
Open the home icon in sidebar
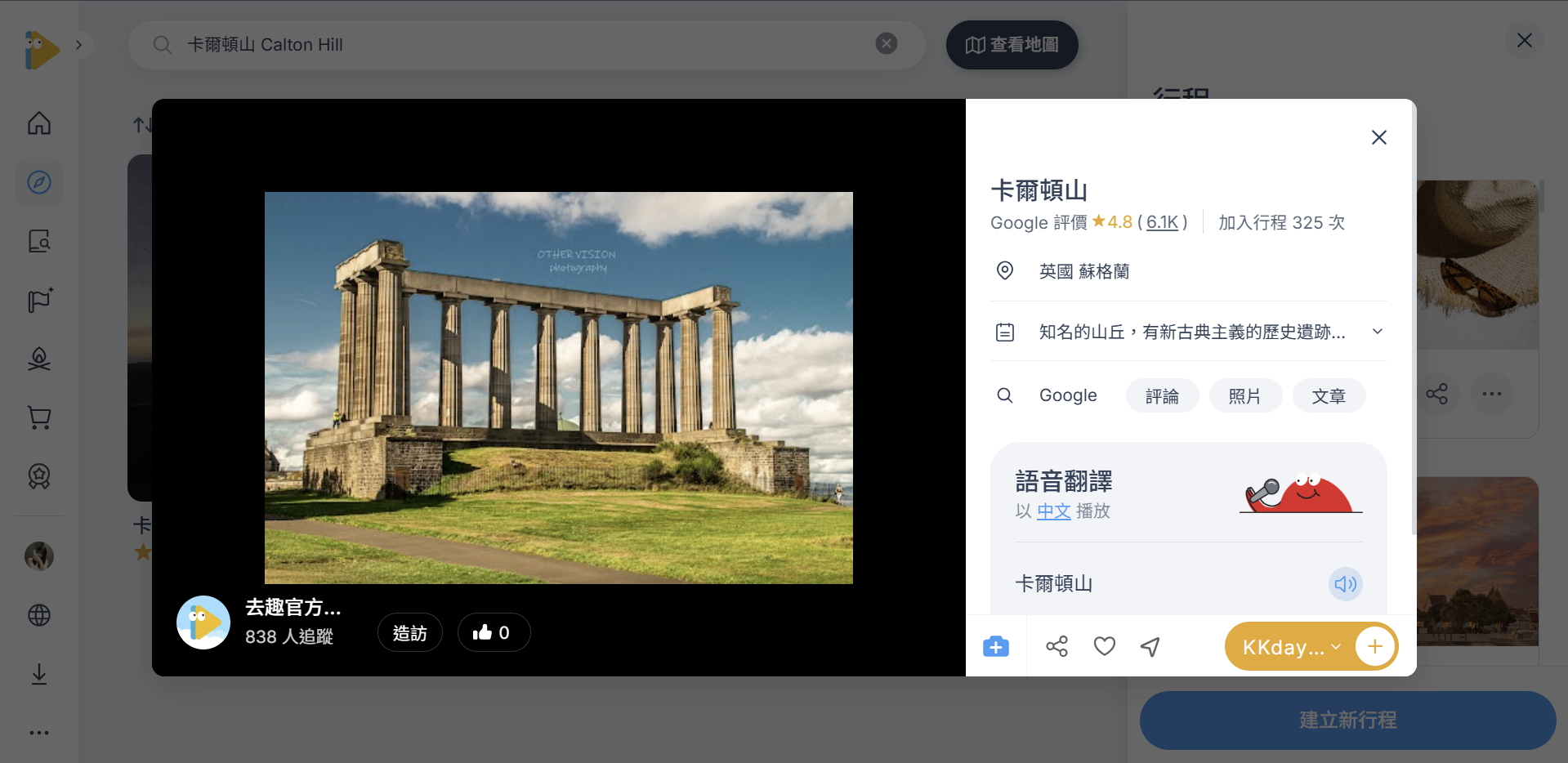tap(39, 123)
